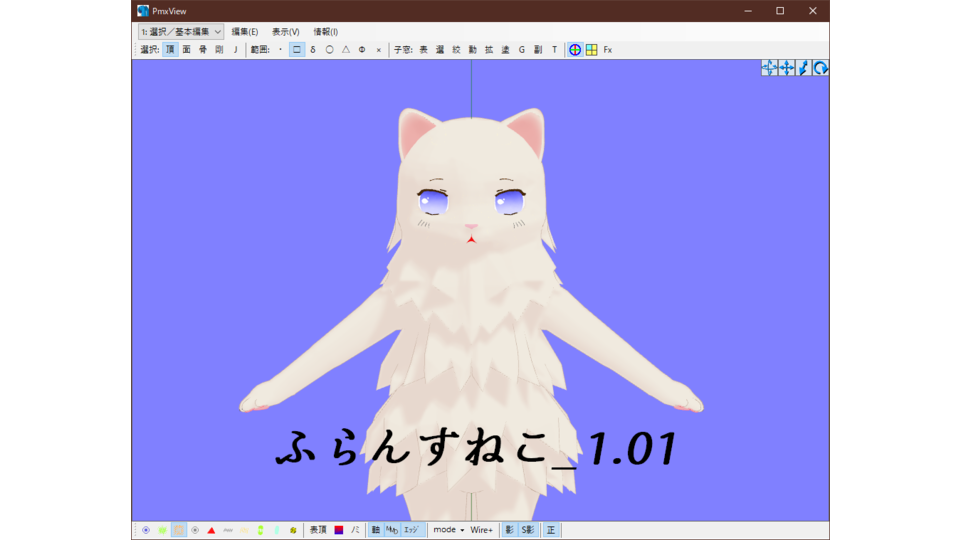This screenshot has height=540, width=960.
Task: Open the T sub-window
Action: point(554,50)
